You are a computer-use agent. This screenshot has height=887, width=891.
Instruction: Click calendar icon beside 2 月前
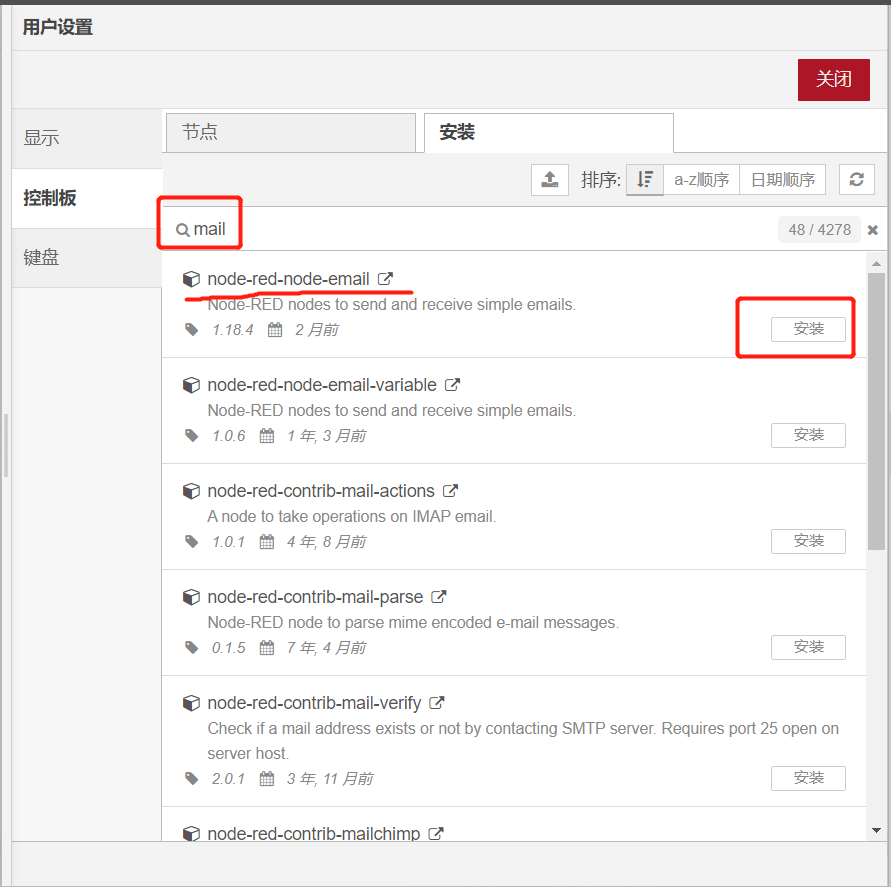point(275,330)
